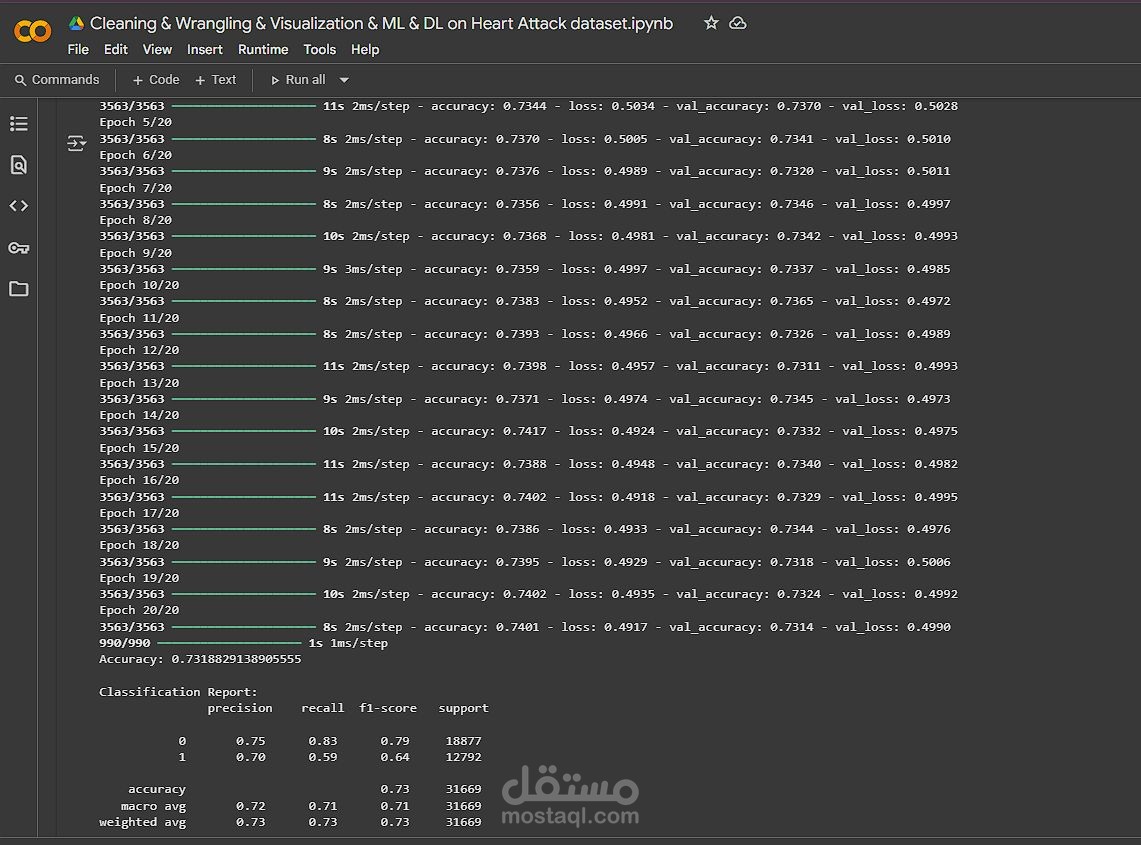The height and width of the screenshot is (845, 1141).
Task: Select the 'f1-score' column header
Action: click(x=388, y=708)
